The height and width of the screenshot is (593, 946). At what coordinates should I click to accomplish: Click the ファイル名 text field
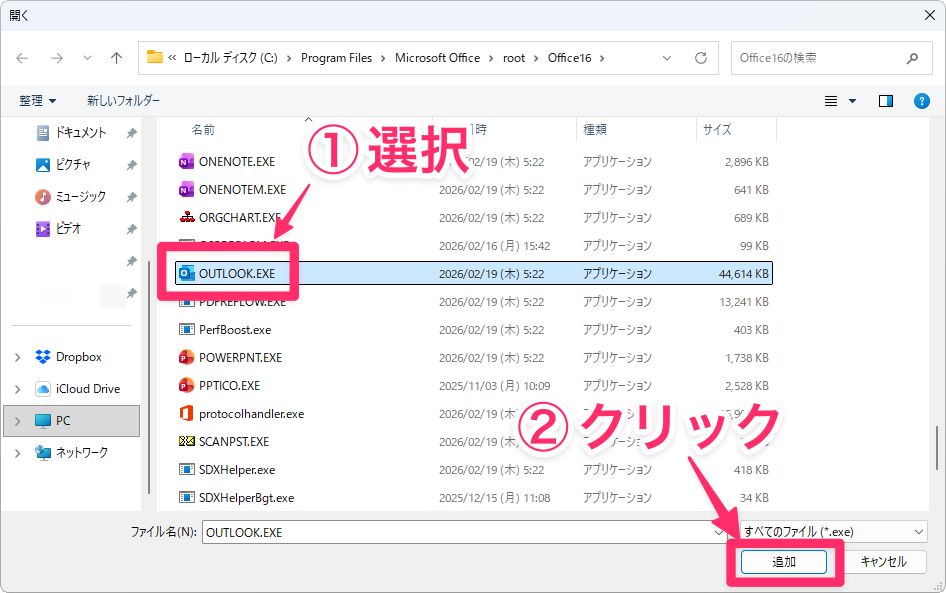click(464, 532)
